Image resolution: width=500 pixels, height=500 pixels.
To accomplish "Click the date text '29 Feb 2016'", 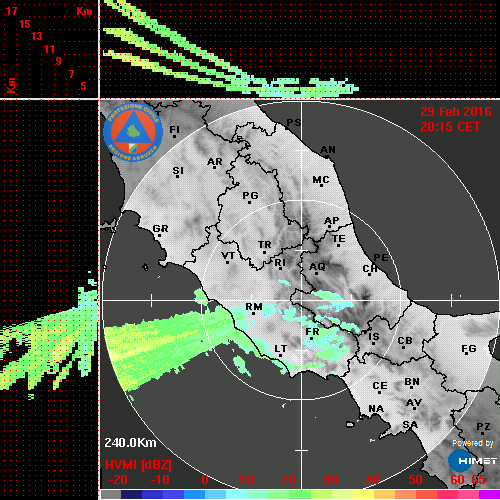I will [x=456, y=112].
